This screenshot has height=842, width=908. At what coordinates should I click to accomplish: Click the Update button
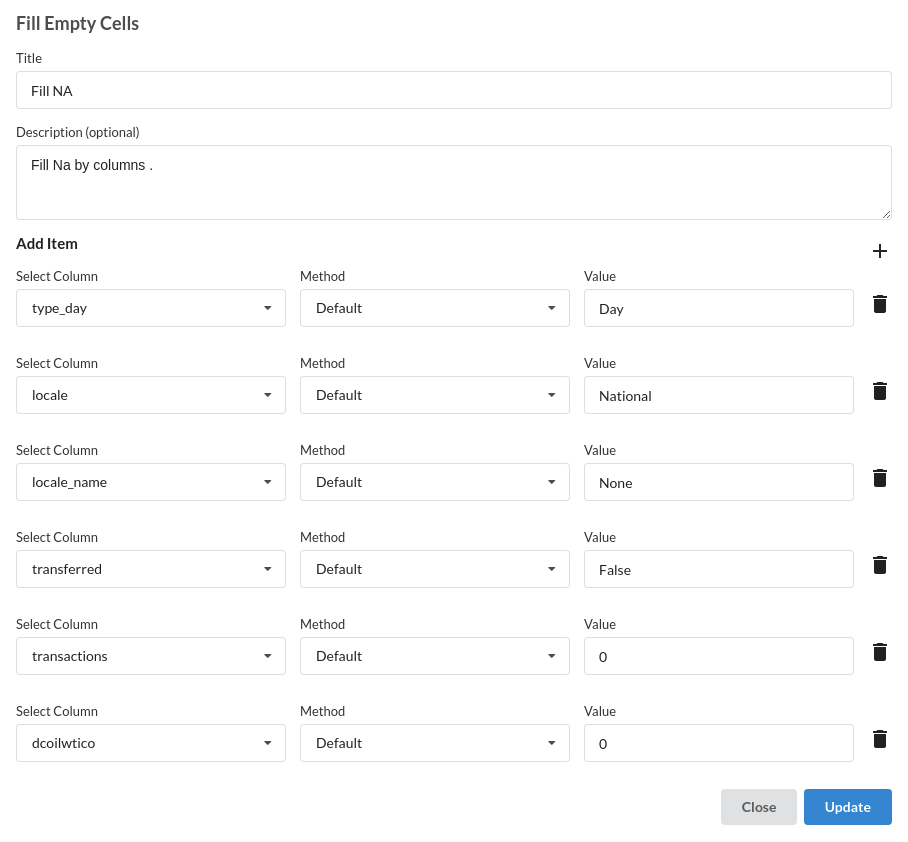click(x=847, y=807)
